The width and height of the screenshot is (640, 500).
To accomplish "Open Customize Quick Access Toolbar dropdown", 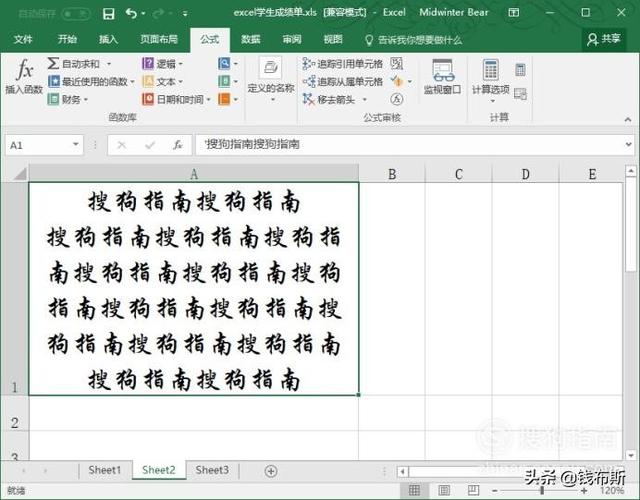I will 185,14.
